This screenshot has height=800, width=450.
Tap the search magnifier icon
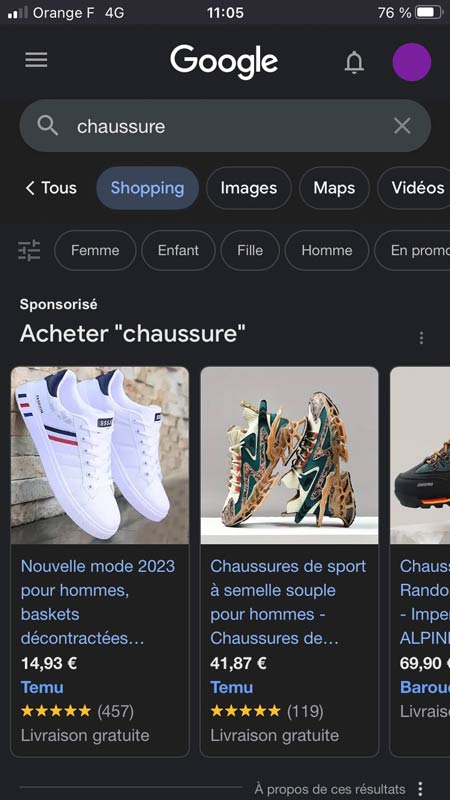point(47,126)
